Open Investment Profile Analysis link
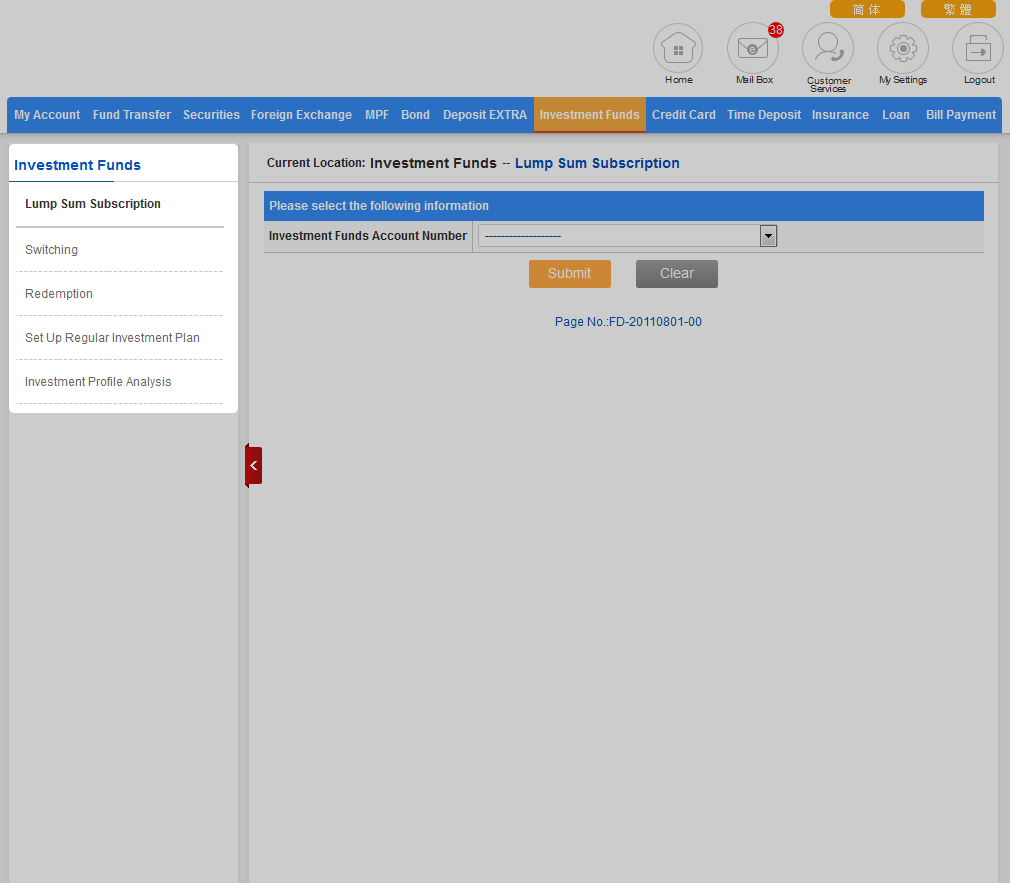 click(x=98, y=382)
